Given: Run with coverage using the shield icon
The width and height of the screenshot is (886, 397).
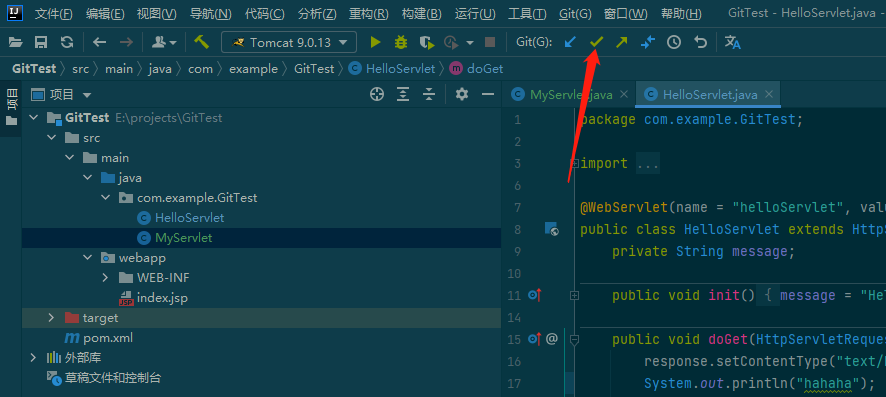Looking at the screenshot, I should point(427,42).
